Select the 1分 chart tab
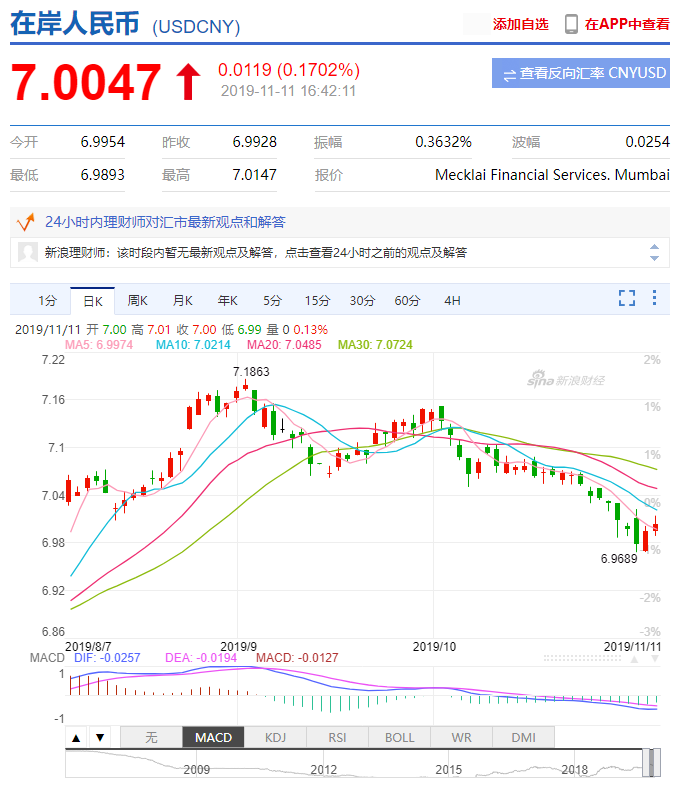Image resolution: width=680 pixels, height=790 pixels. pos(47,300)
